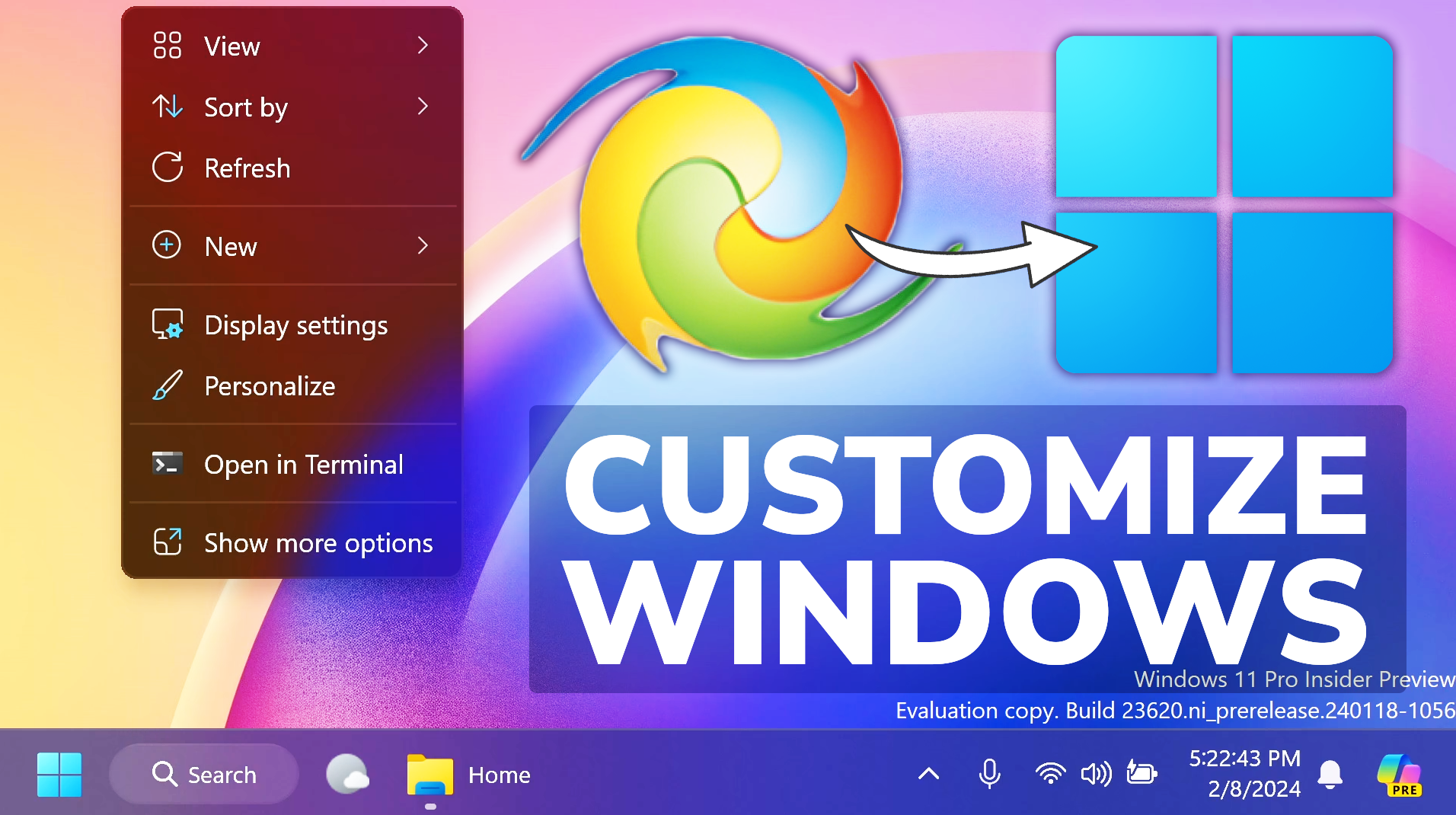Select the Personalize paintbrush icon

[168, 386]
